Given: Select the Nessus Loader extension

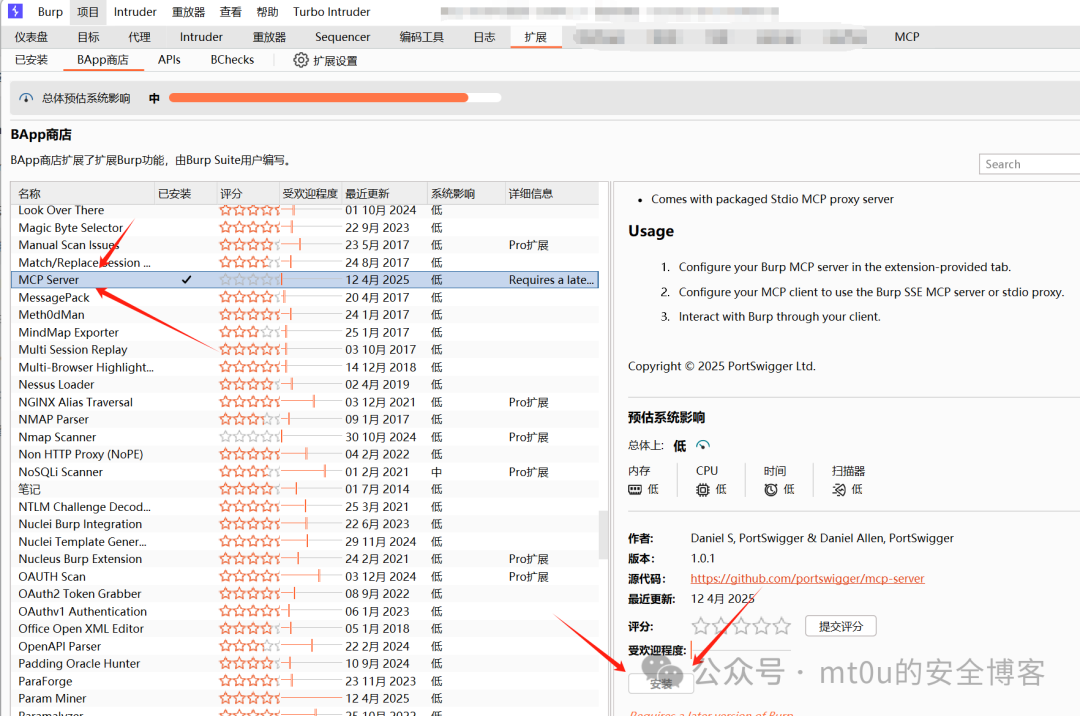Looking at the screenshot, I should 304,384.
